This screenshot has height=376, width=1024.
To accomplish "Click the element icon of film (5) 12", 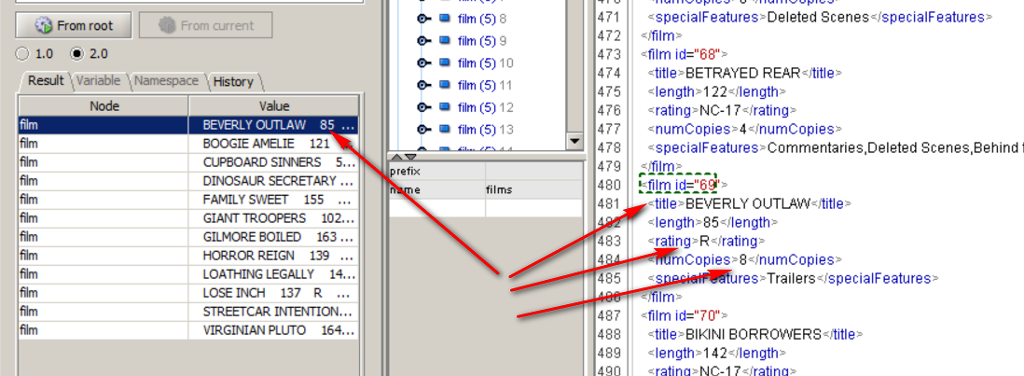I will (445, 107).
